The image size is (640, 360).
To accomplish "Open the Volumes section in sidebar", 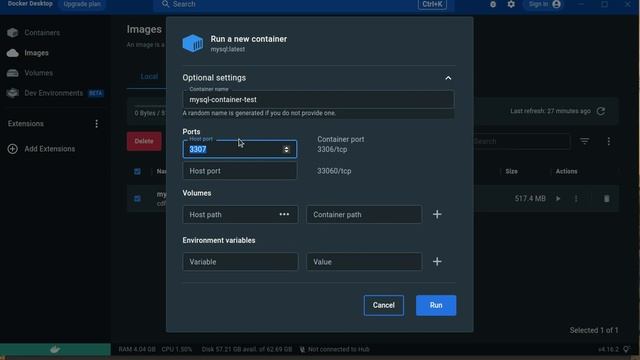I will (x=38, y=73).
